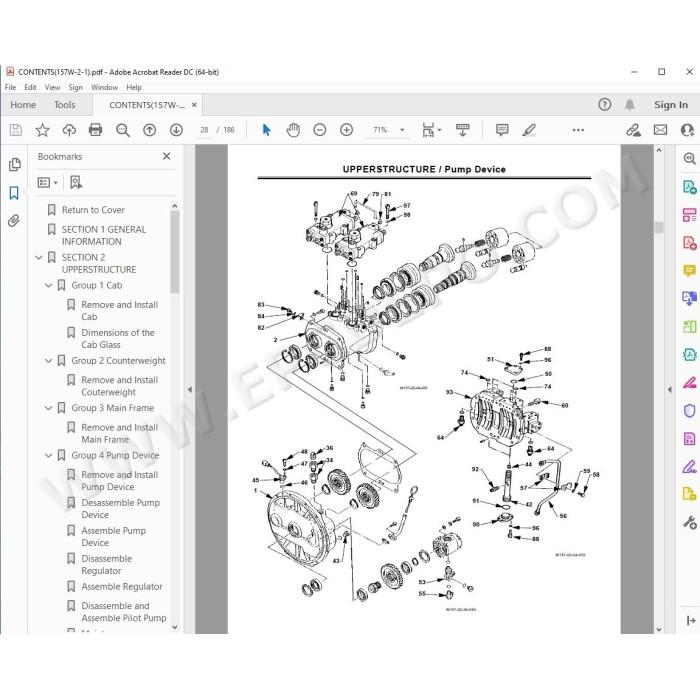Image resolution: width=700 pixels, height=700 pixels.
Task: Click the 71% zoom value field
Action: pyautogui.click(x=380, y=130)
